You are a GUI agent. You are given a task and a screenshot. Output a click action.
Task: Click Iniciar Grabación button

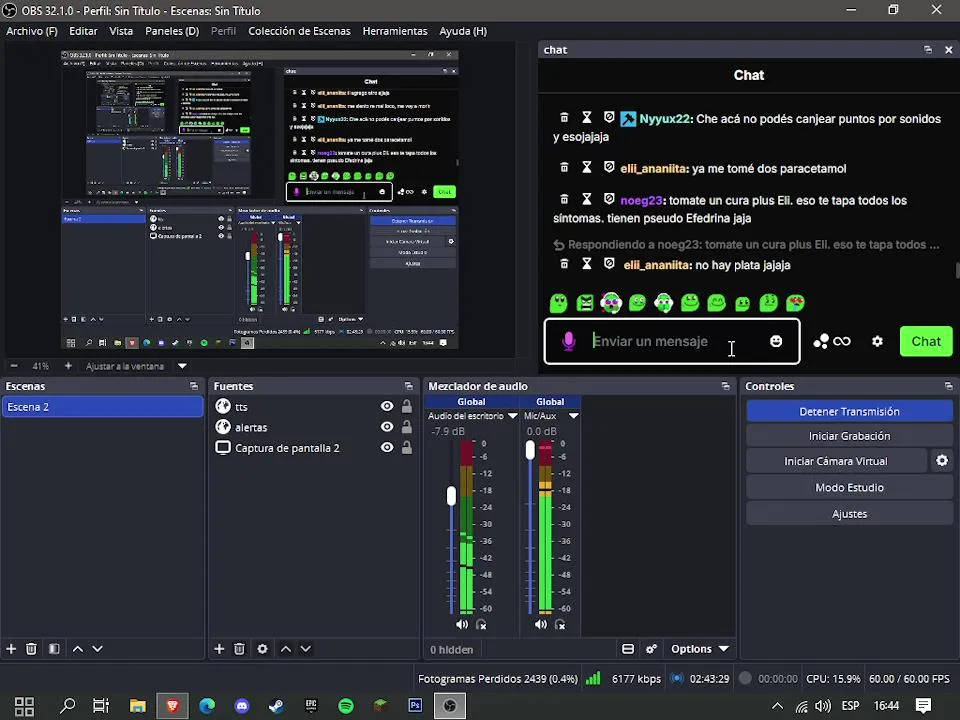coord(849,436)
